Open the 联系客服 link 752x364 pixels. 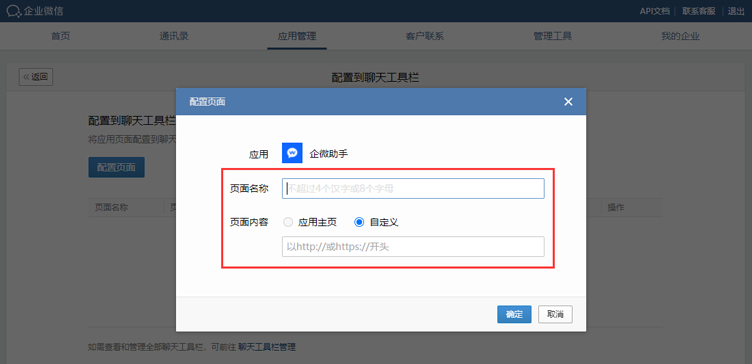point(699,11)
